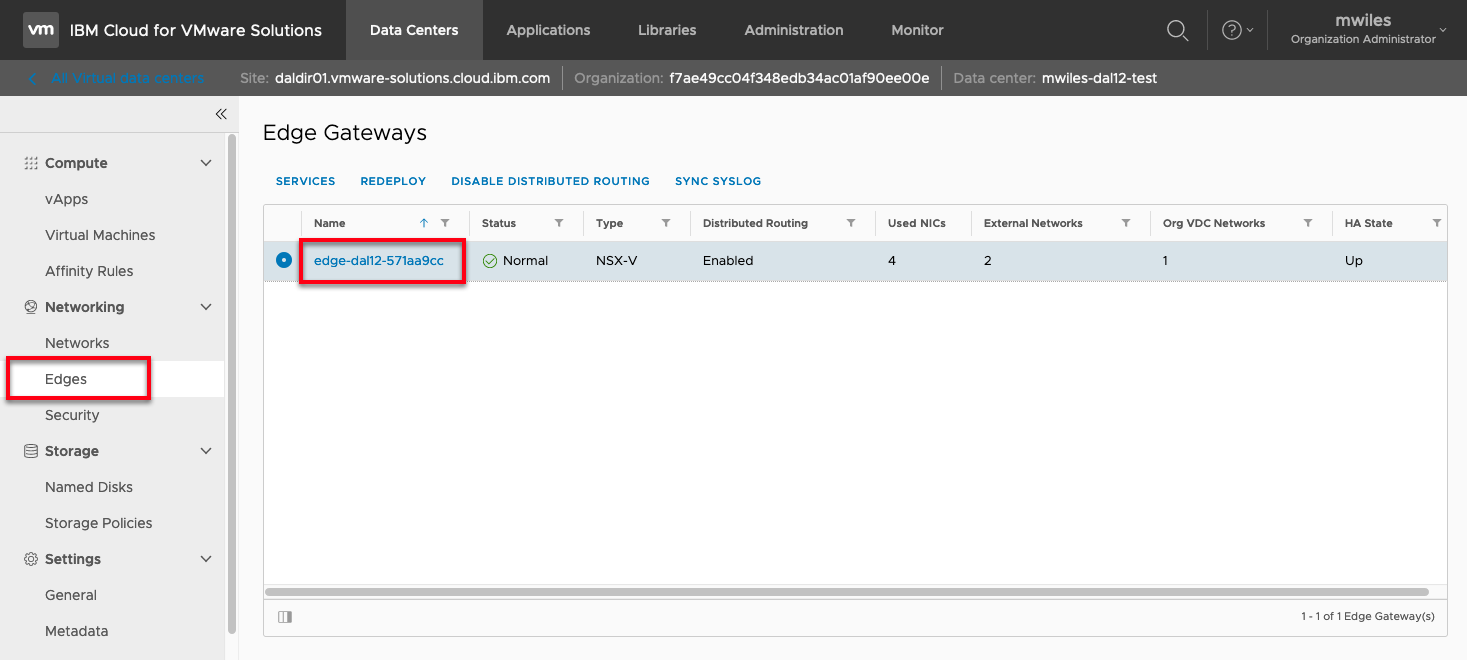This screenshot has height=660, width=1467.
Task: Collapse the Storage section chevron
Action: pyautogui.click(x=206, y=451)
